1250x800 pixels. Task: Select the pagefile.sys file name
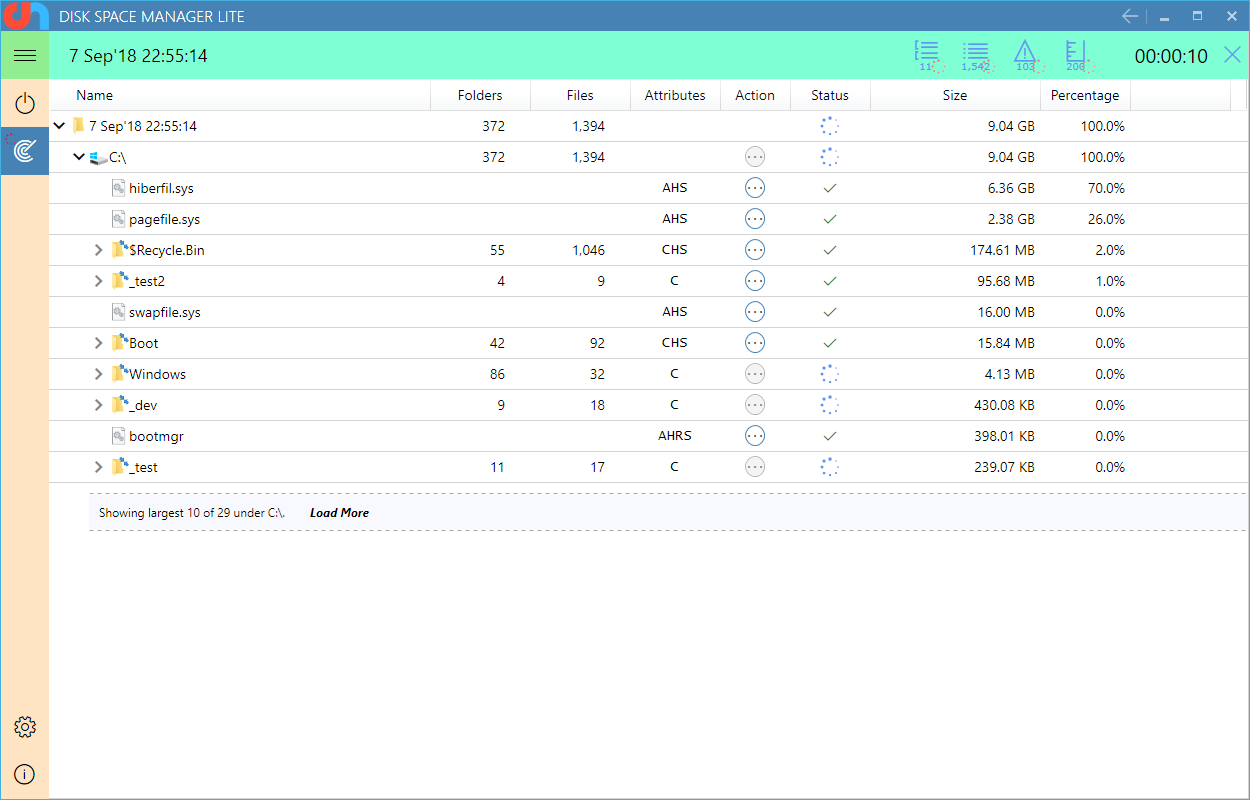(x=165, y=219)
